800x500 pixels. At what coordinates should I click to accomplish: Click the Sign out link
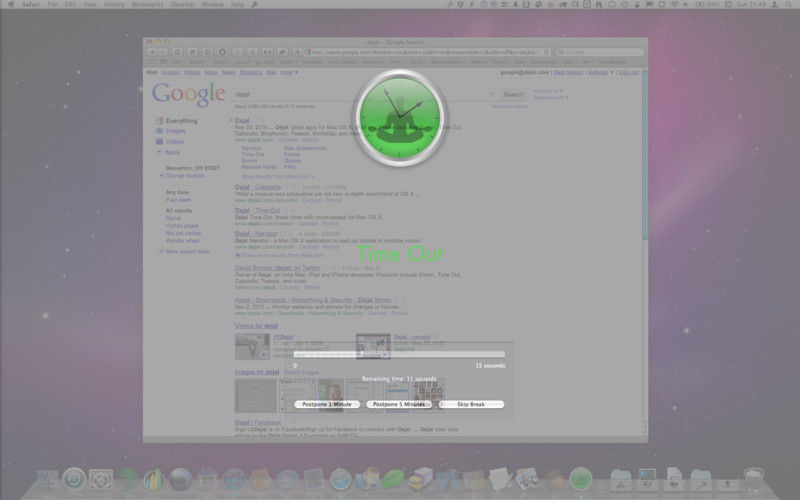(629, 72)
